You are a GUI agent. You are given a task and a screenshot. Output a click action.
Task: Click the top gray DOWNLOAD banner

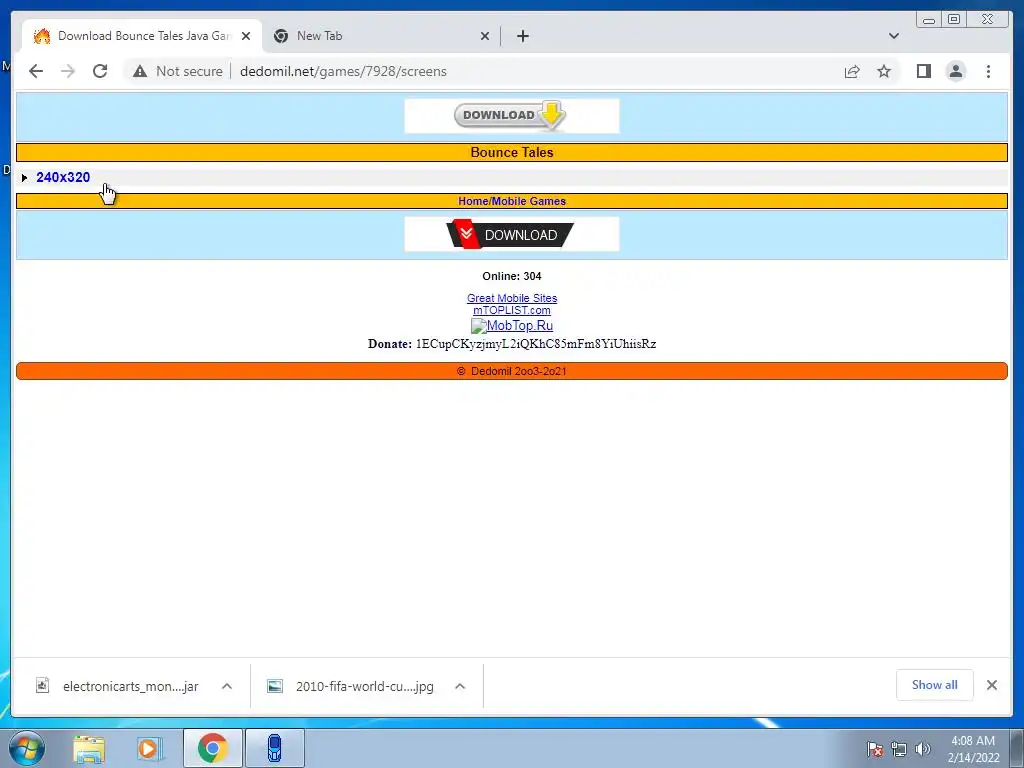click(511, 116)
